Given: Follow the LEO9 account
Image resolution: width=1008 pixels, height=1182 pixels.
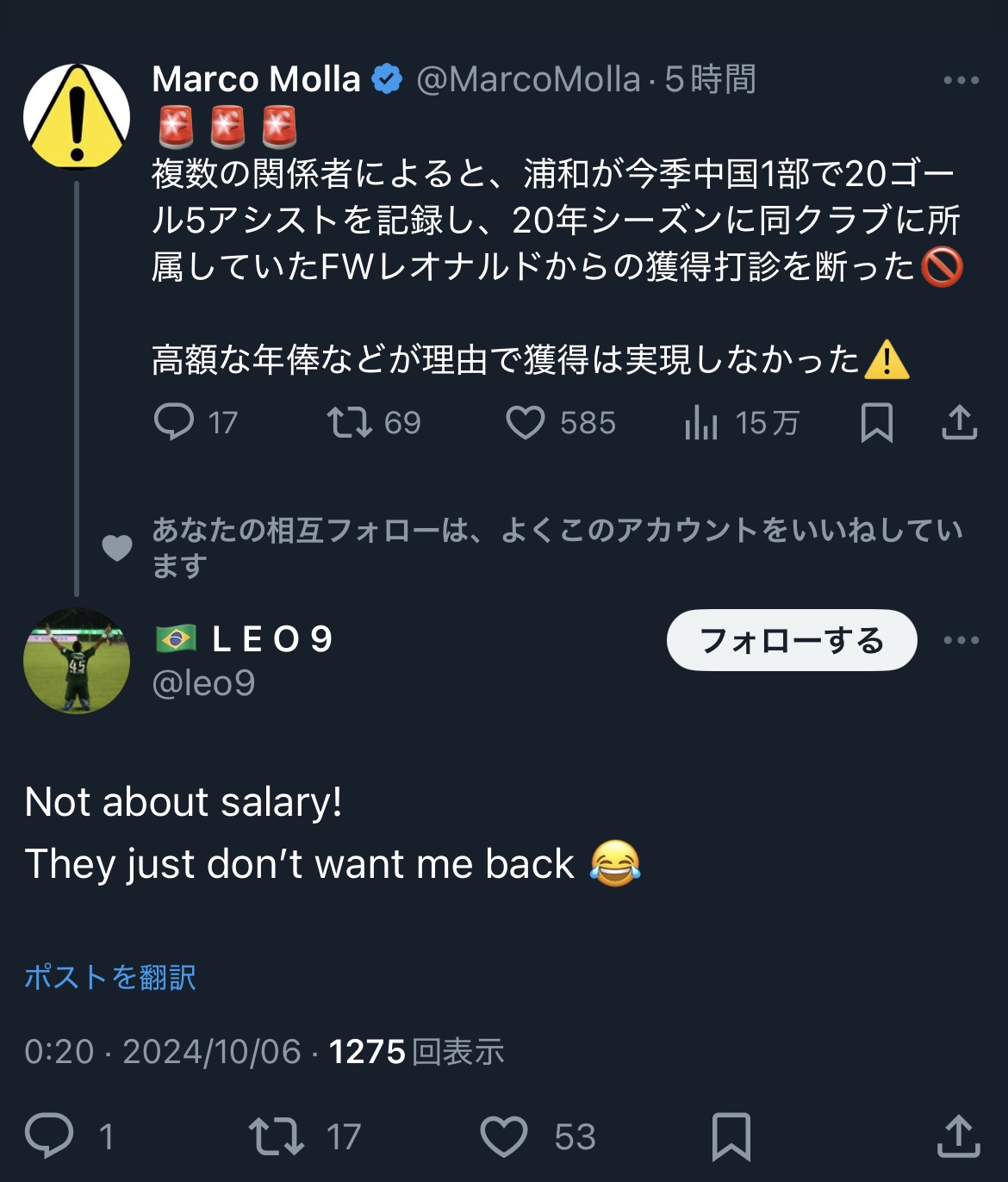Looking at the screenshot, I should tap(791, 640).
